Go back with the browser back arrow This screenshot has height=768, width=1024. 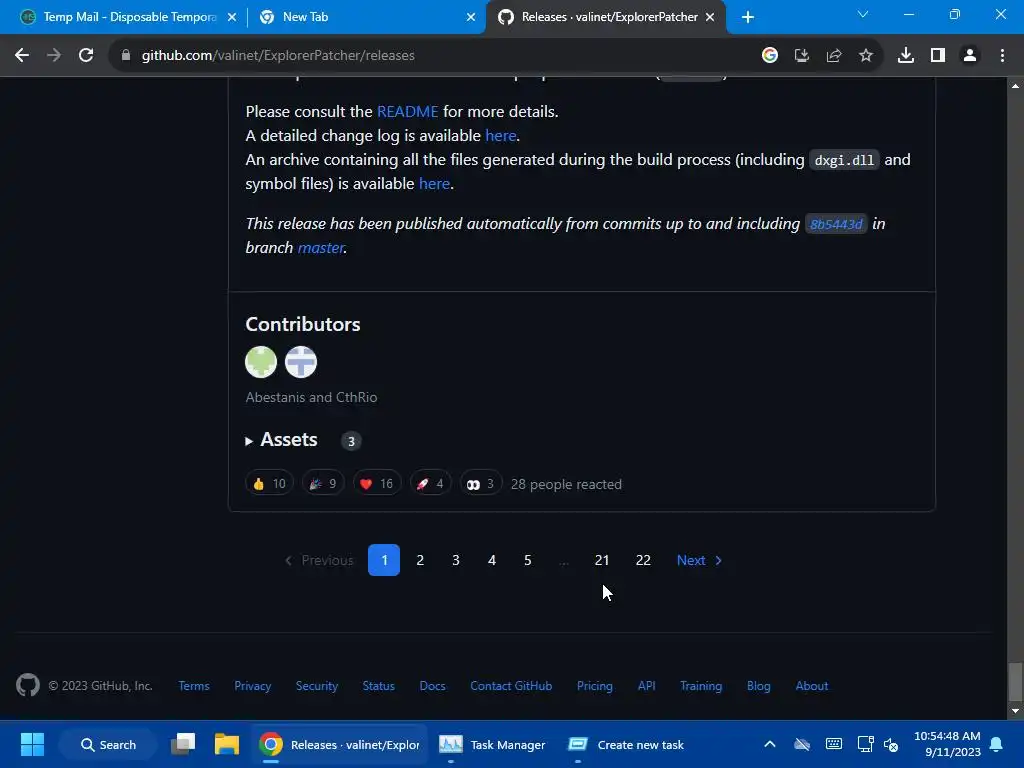(x=22, y=56)
